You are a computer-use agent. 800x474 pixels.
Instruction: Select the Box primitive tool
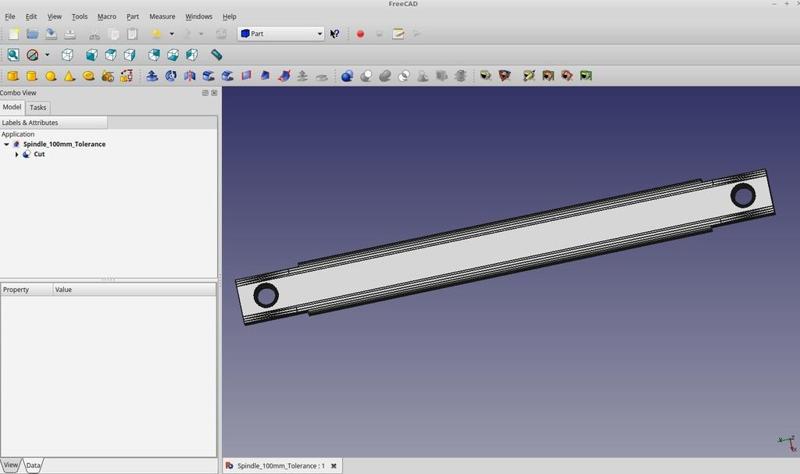point(13,76)
